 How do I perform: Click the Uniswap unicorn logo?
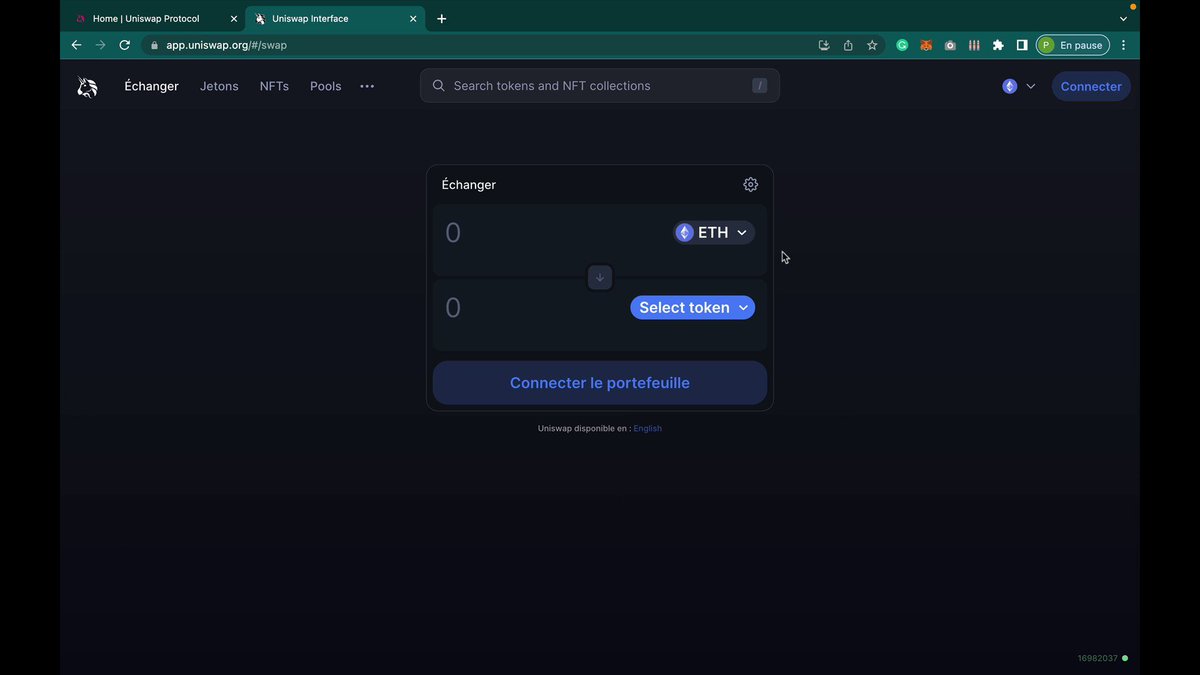click(88, 87)
